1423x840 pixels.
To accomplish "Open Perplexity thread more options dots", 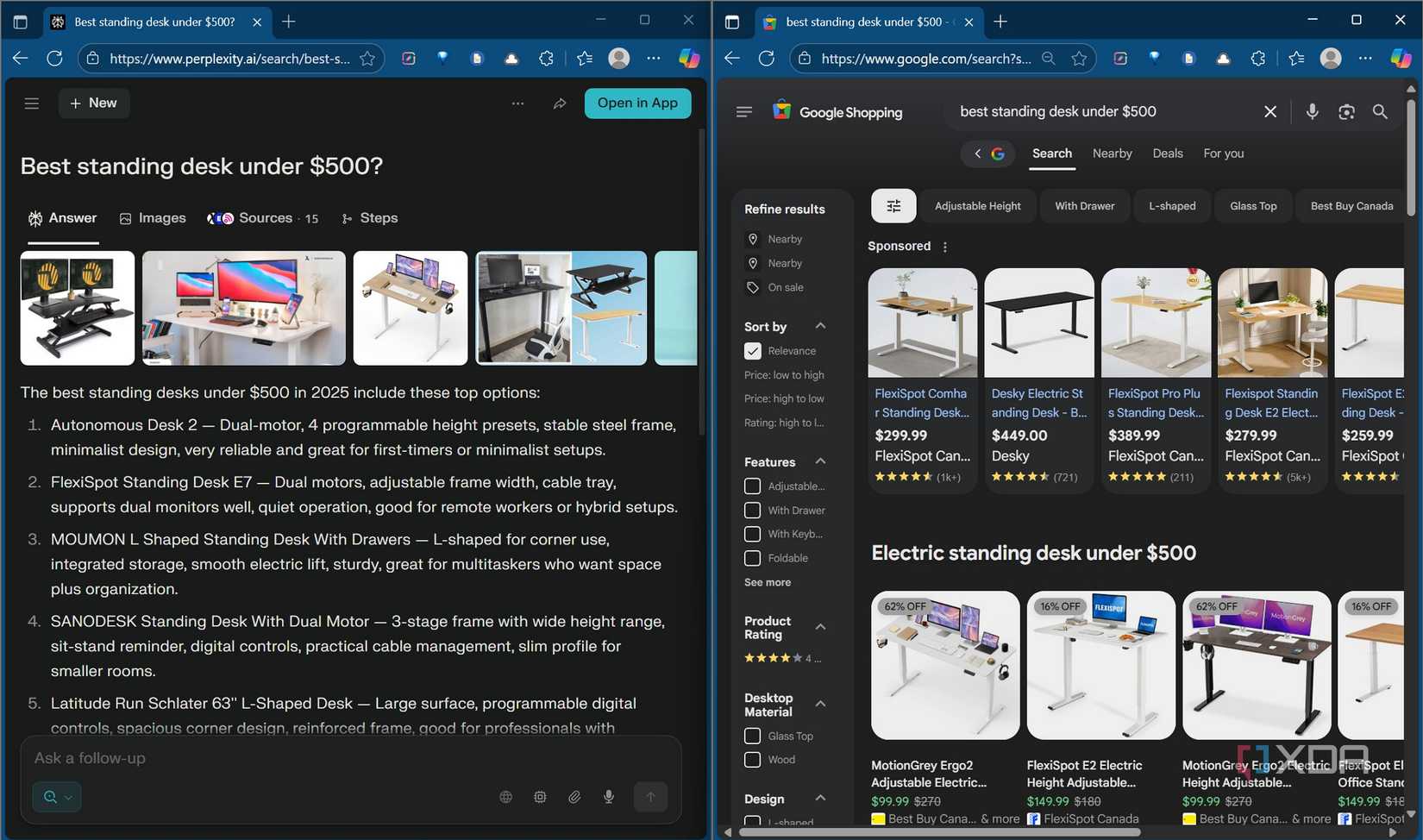I will click(x=517, y=103).
